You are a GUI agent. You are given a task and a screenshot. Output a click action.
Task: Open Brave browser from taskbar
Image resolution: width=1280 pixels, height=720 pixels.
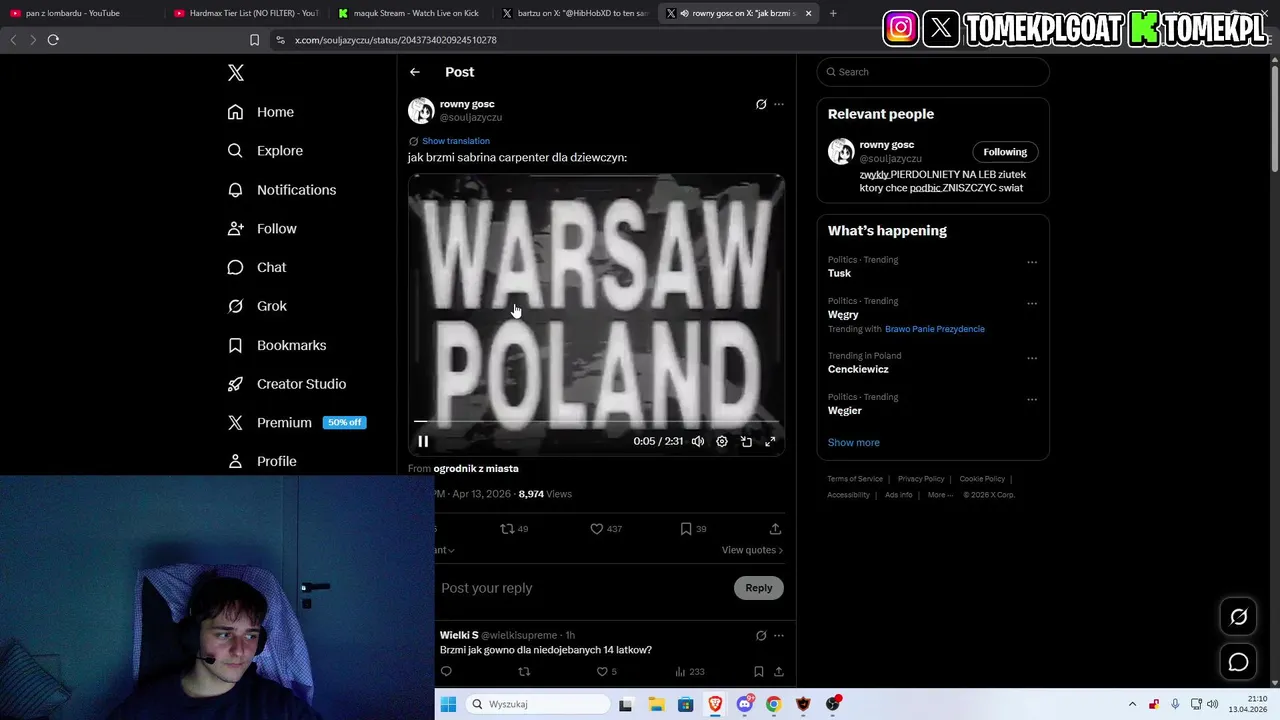tap(715, 704)
